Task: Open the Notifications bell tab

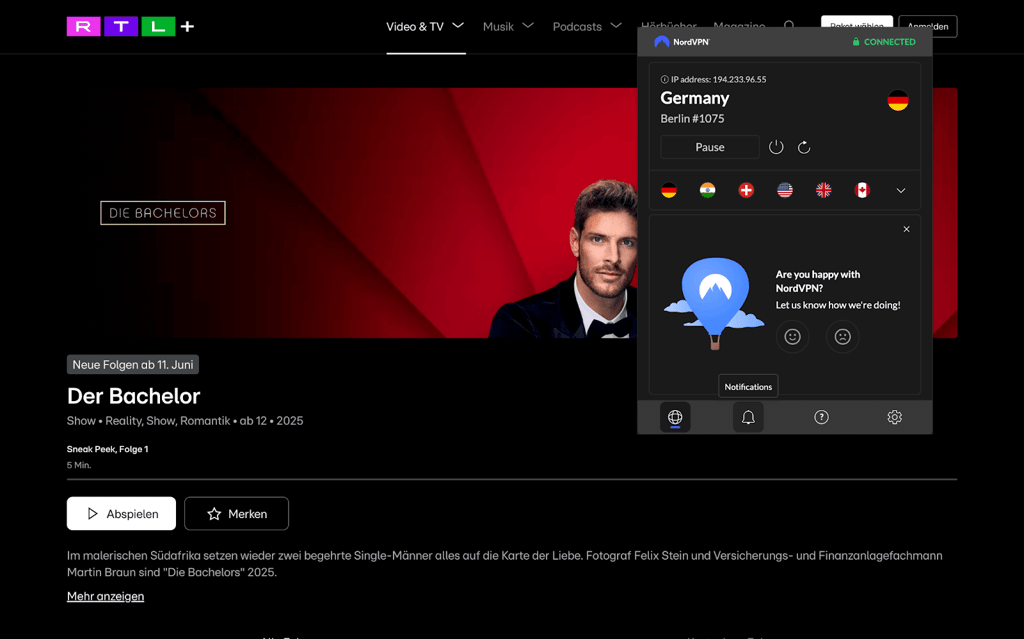Action: [748, 417]
